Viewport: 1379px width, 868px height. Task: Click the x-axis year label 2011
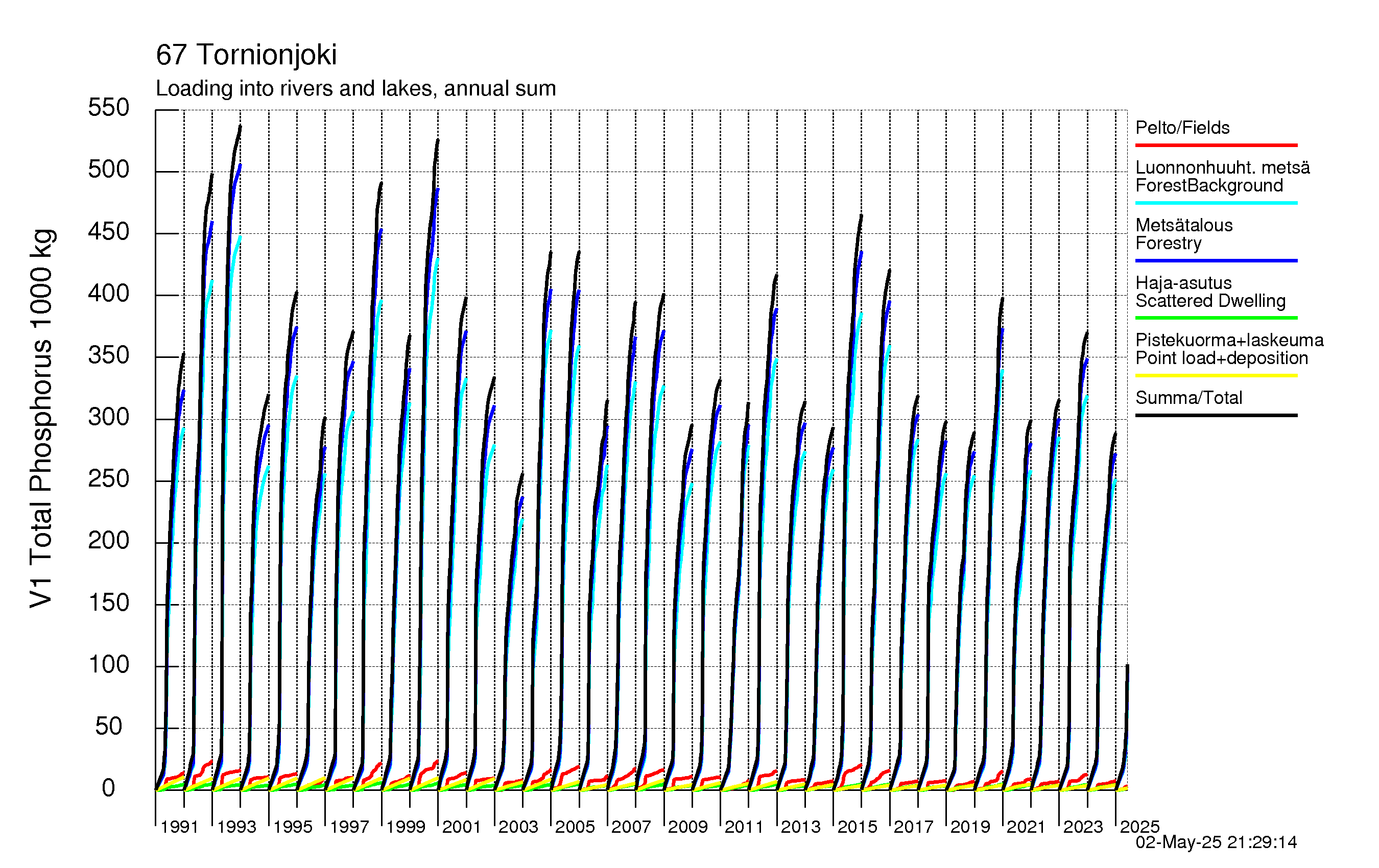745,827
